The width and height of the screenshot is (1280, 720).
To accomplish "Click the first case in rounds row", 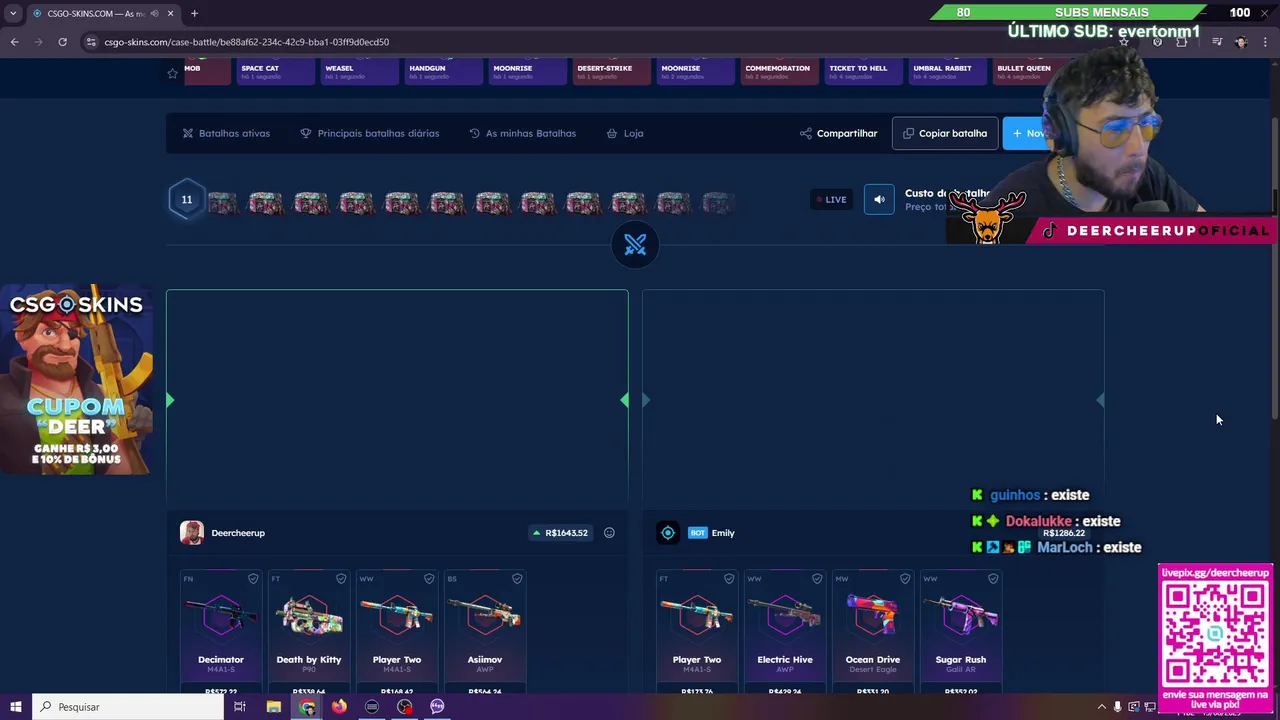I will (222, 203).
